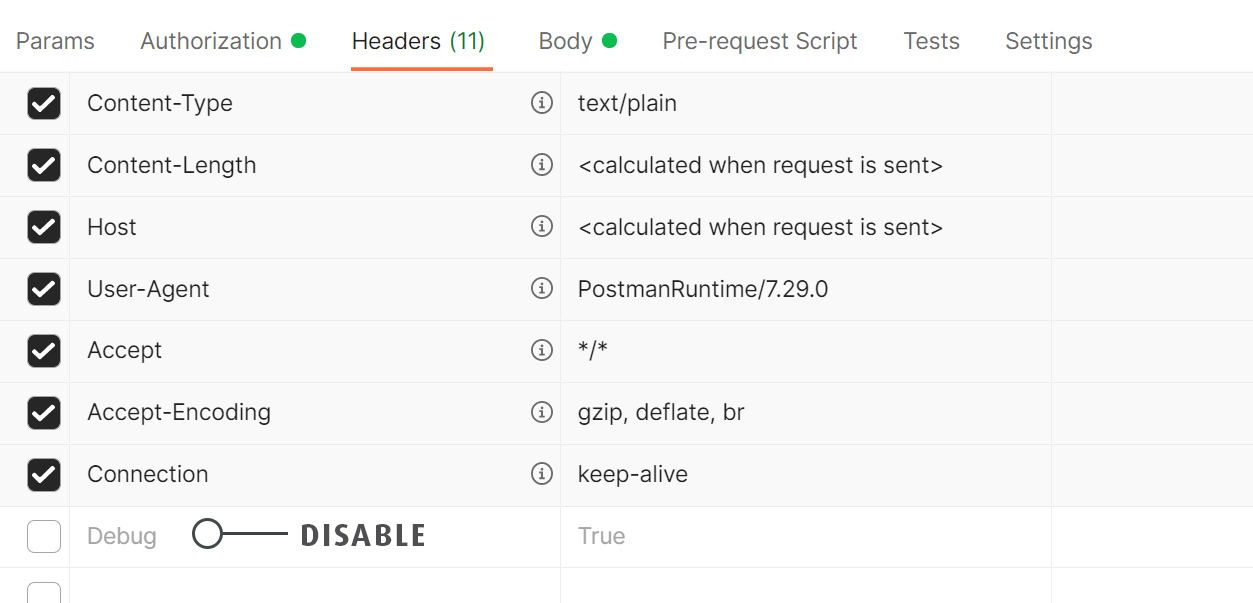The image size is (1253, 603).
Task: Toggle the Accept-Encoding header checkbox
Action: coord(44,412)
